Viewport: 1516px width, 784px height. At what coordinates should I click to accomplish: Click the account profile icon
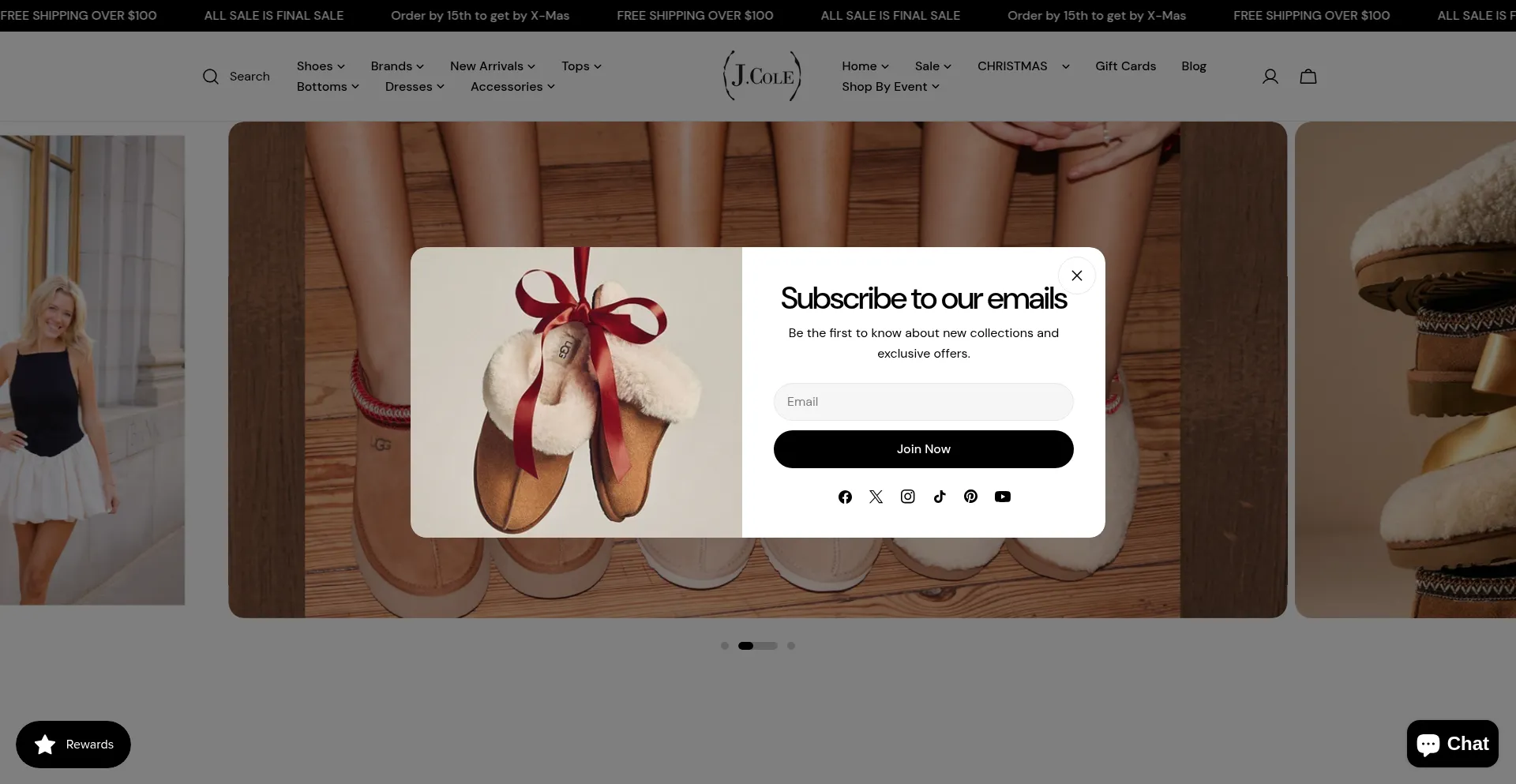pos(1270,76)
